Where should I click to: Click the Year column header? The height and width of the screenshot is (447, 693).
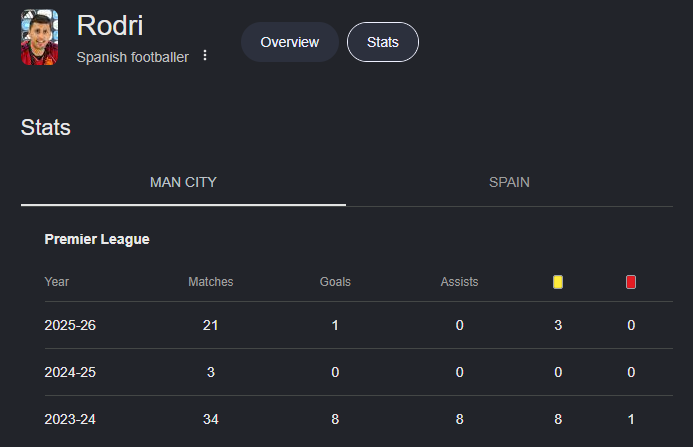pos(57,282)
